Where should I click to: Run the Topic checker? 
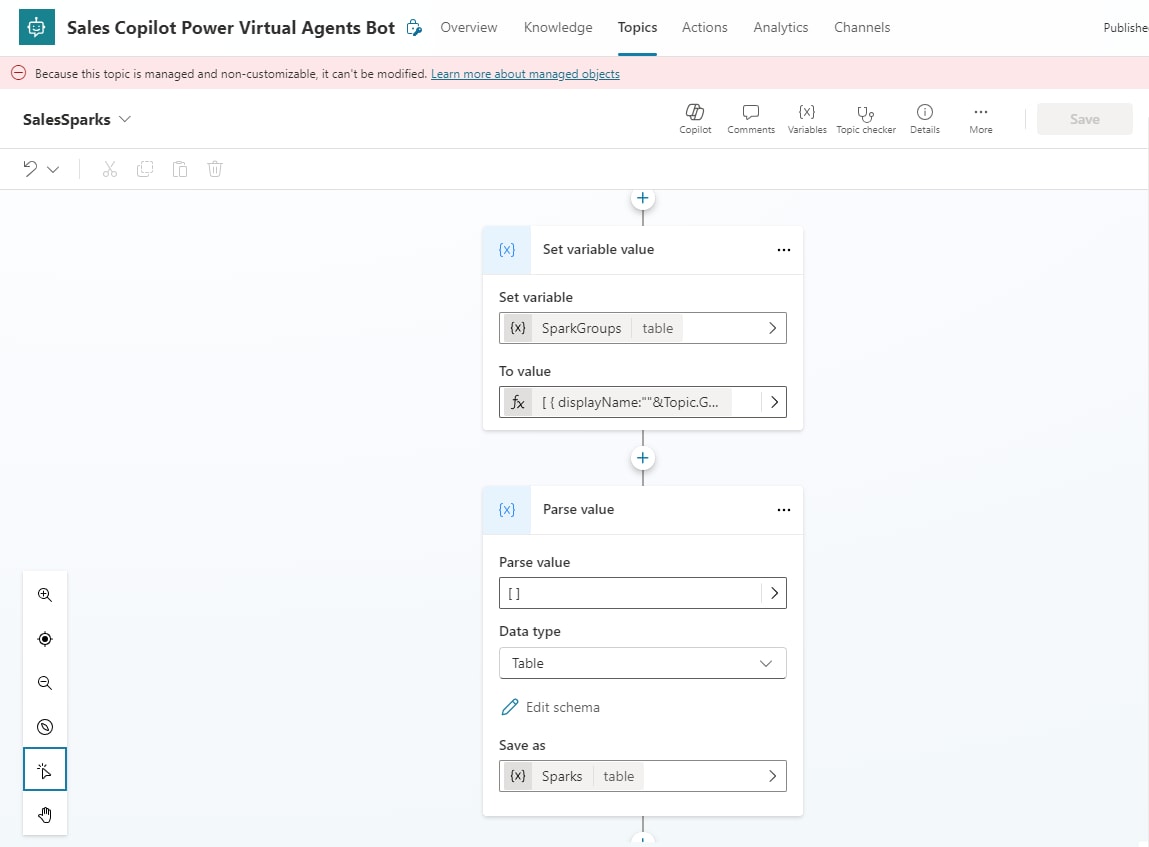point(866,118)
